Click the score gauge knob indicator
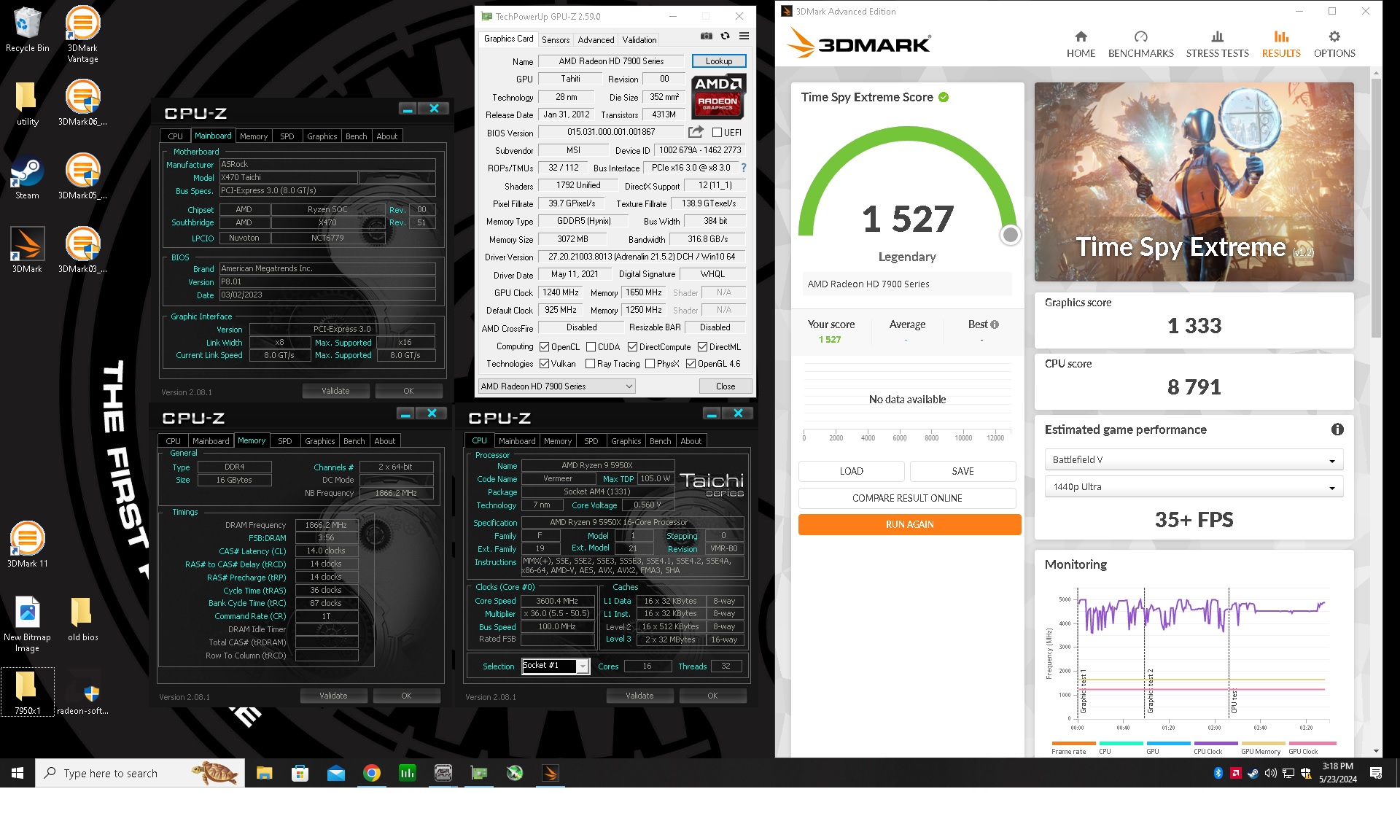1400x840 pixels. click(1010, 235)
